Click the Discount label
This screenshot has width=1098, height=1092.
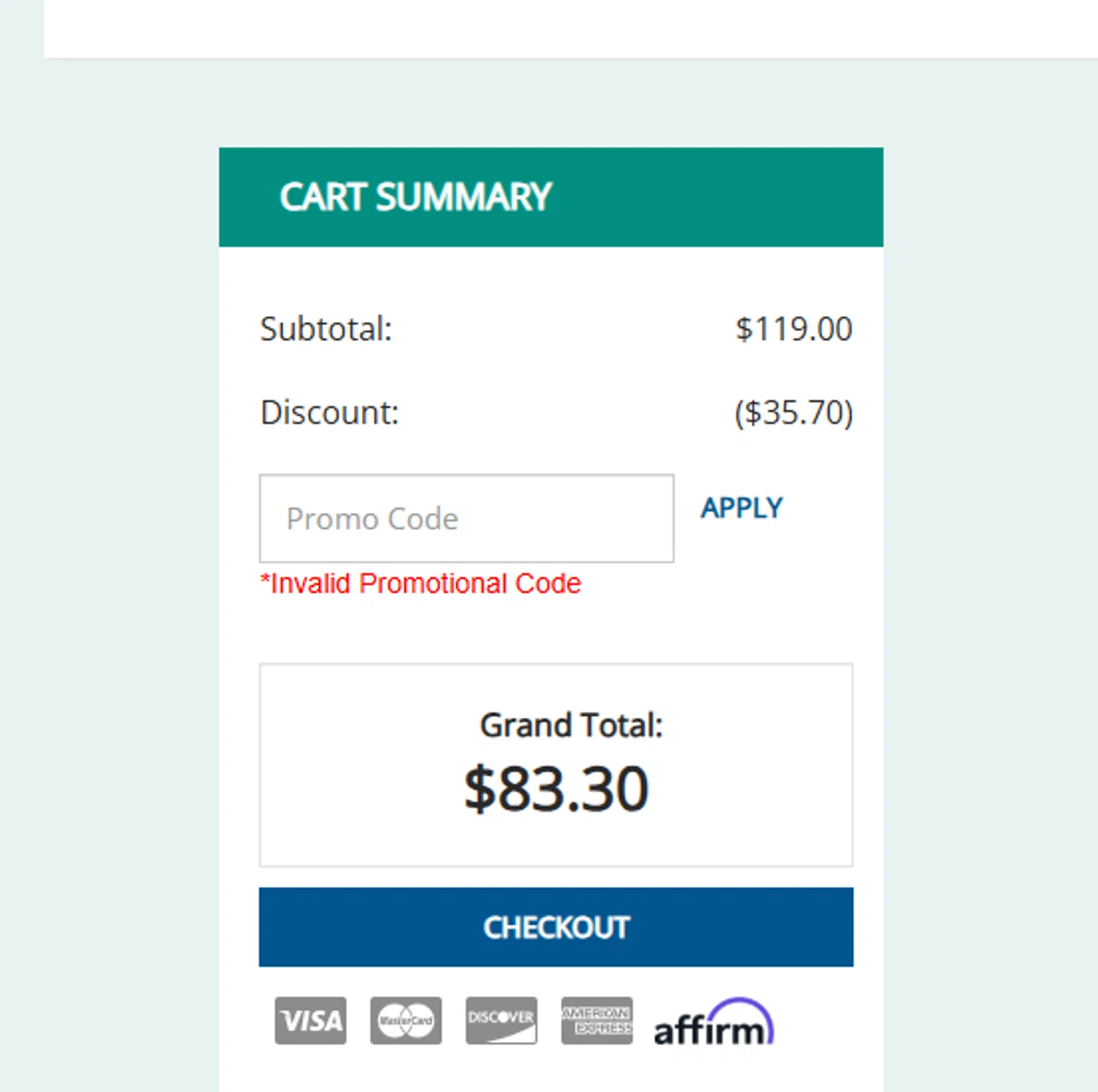[x=329, y=413]
